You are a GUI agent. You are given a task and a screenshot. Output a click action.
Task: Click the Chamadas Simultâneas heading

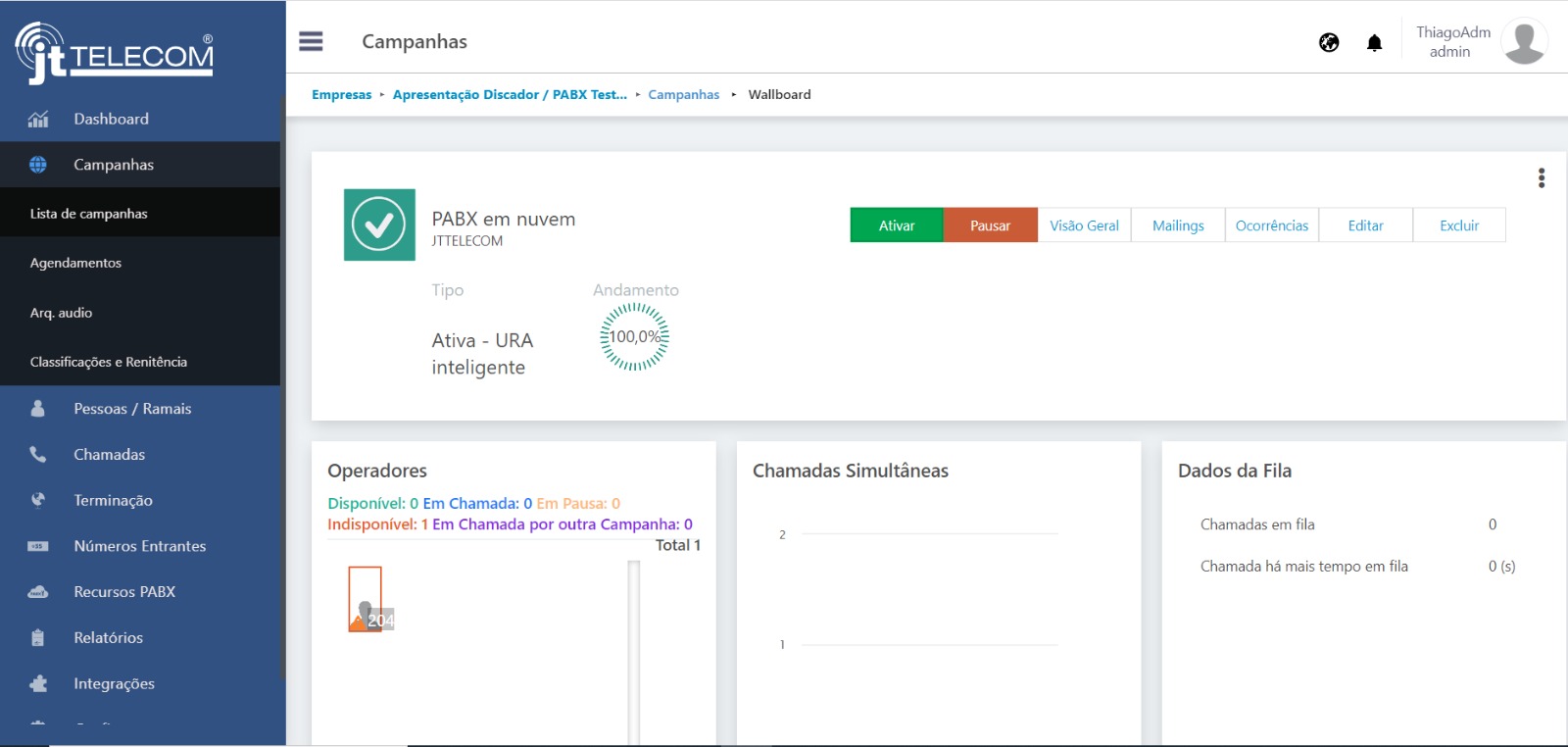pyautogui.click(x=851, y=471)
